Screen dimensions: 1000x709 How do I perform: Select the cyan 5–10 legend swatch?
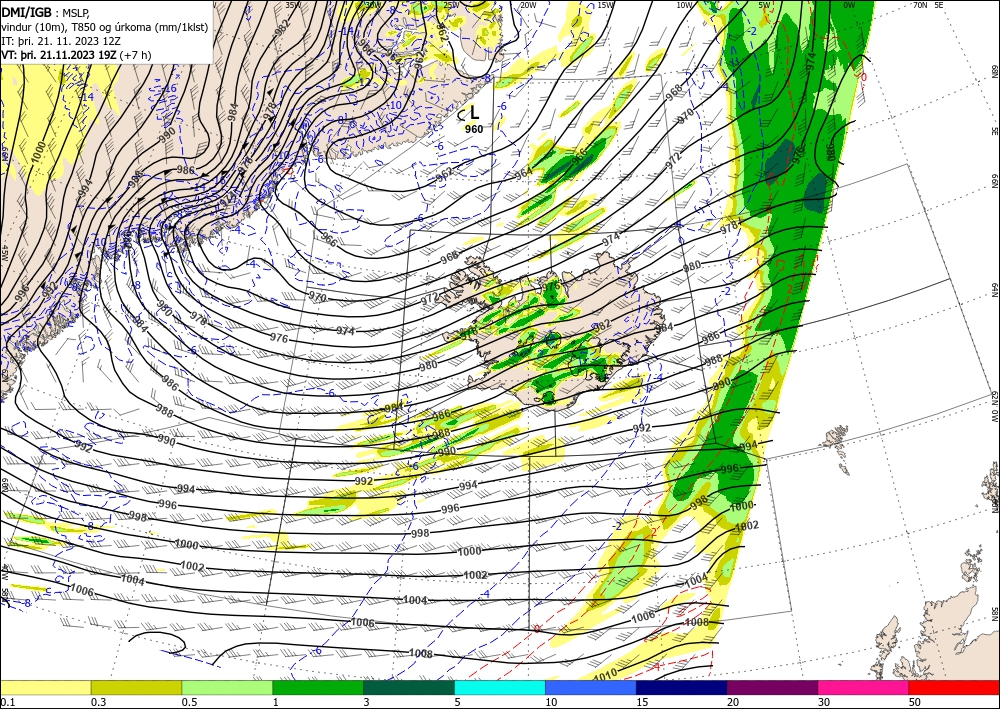coord(500,687)
